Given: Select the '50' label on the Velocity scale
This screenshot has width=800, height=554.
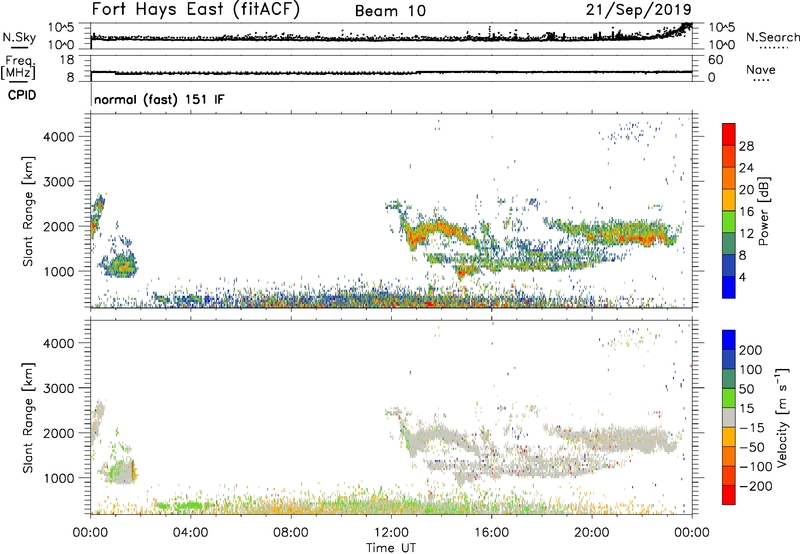Looking at the screenshot, I should click(x=746, y=389).
